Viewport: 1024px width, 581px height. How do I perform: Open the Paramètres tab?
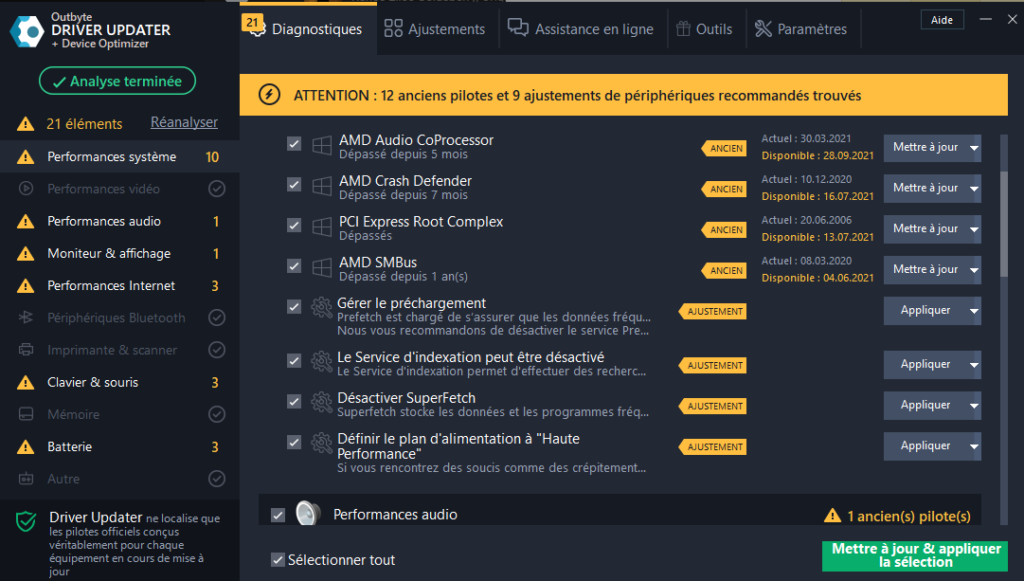pyautogui.click(x=801, y=29)
